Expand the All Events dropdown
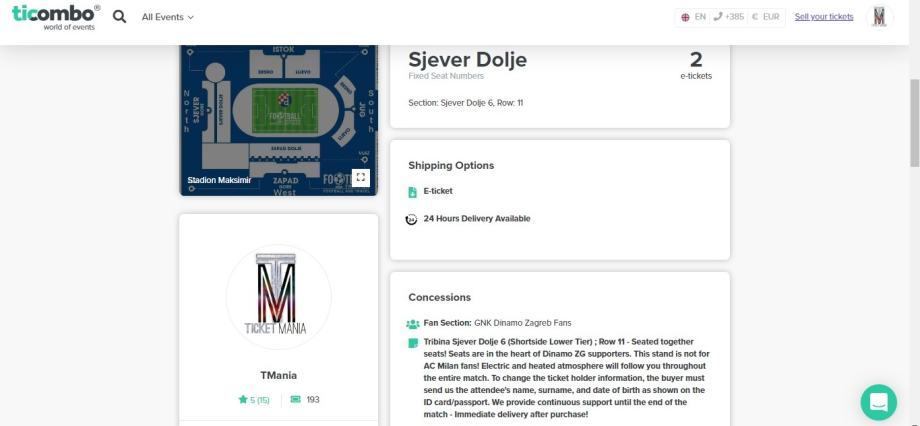This screenshot has width=920, height=426. point(167,17)
